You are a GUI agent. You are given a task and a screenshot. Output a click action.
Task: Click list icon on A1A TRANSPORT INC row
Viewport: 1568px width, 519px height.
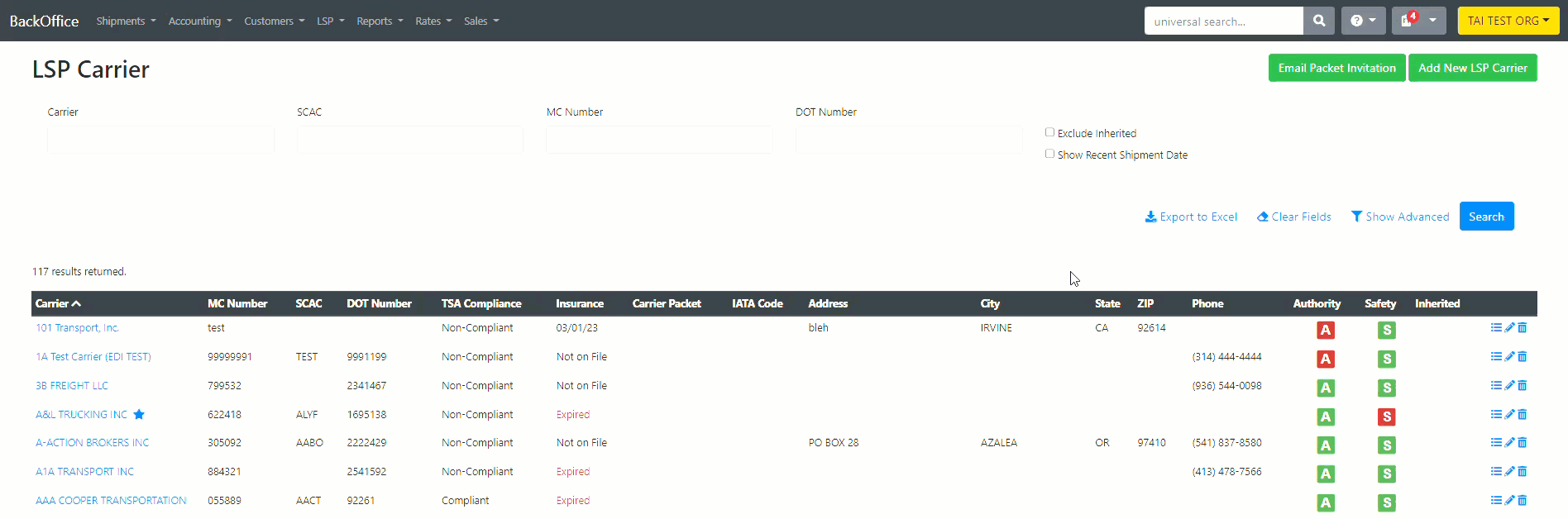(x=1496, y=472)
